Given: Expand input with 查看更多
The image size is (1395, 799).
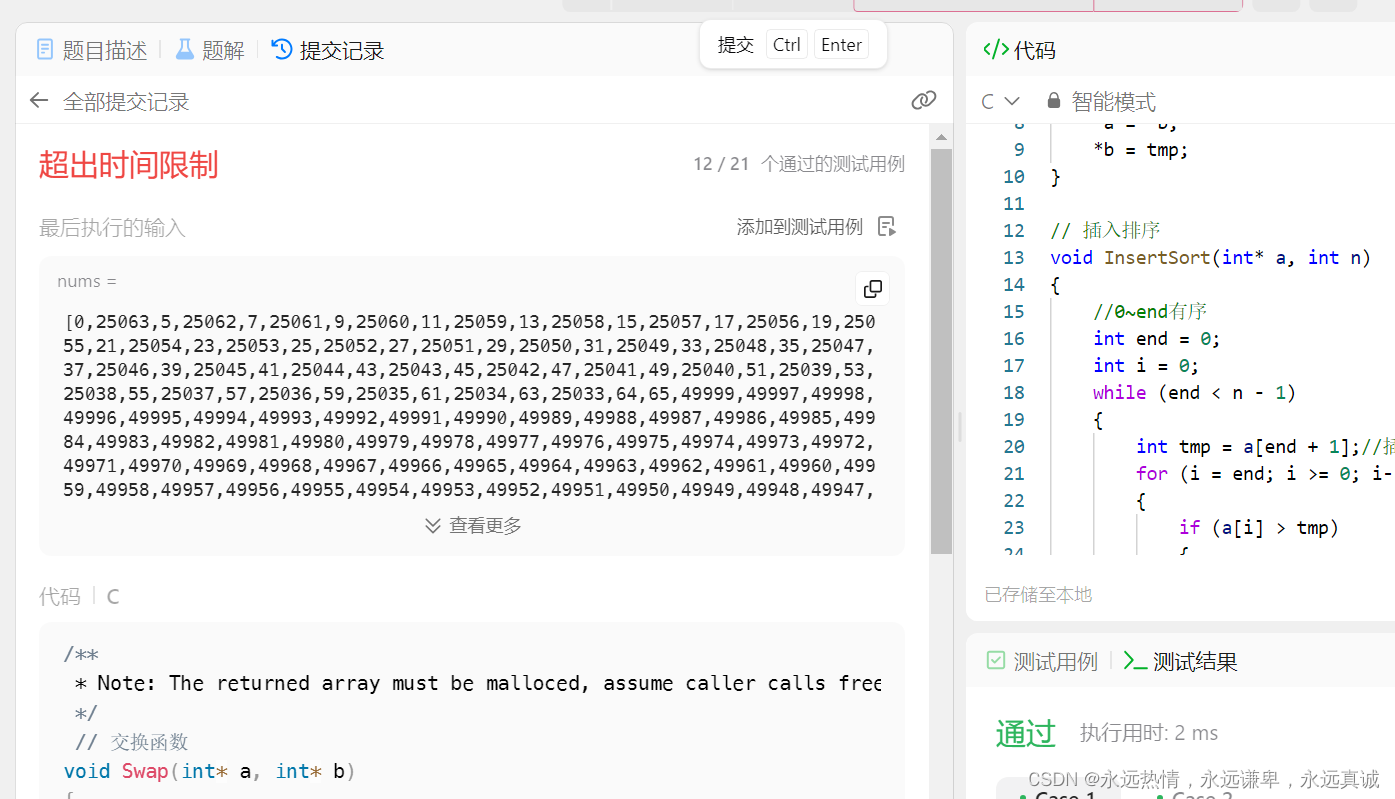Looking at the screenshot, I should pyautogui.click(x=473, y=525).
